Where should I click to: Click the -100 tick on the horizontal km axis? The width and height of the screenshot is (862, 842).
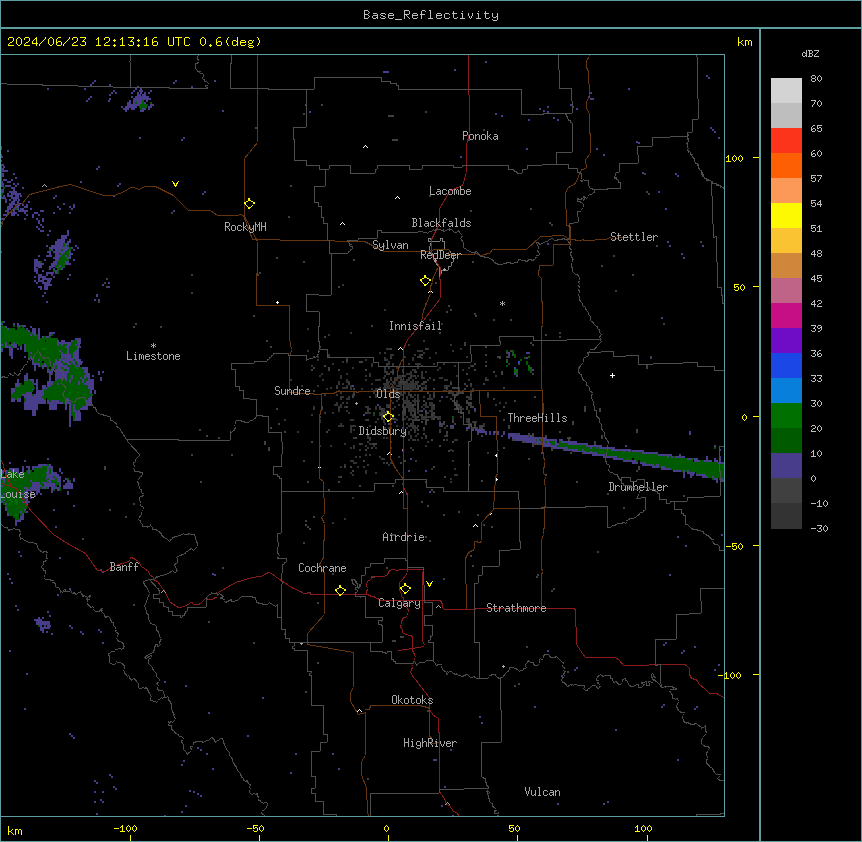click(x=125, y=829)
